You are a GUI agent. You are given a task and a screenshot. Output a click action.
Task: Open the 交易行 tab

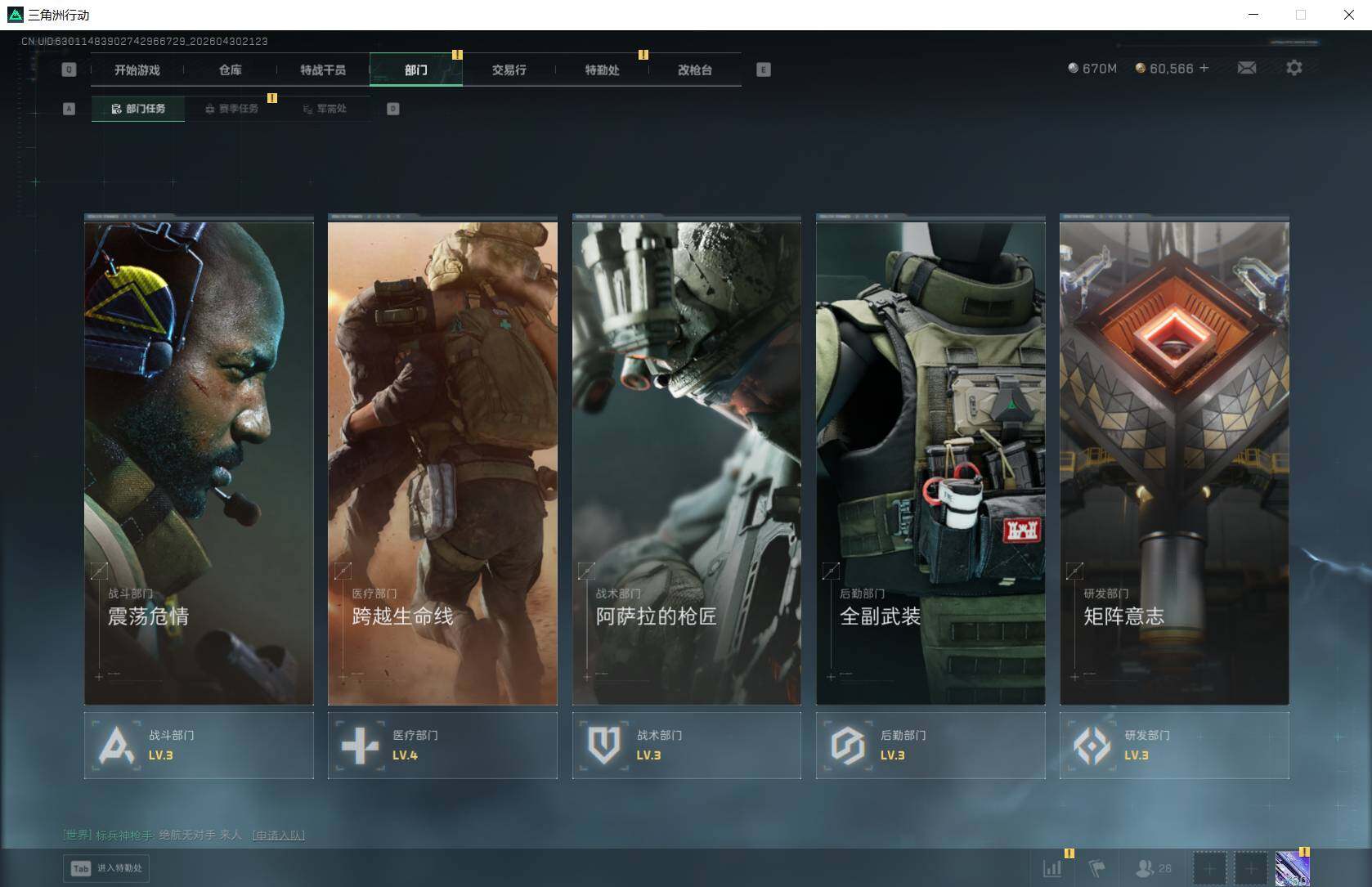509,70
